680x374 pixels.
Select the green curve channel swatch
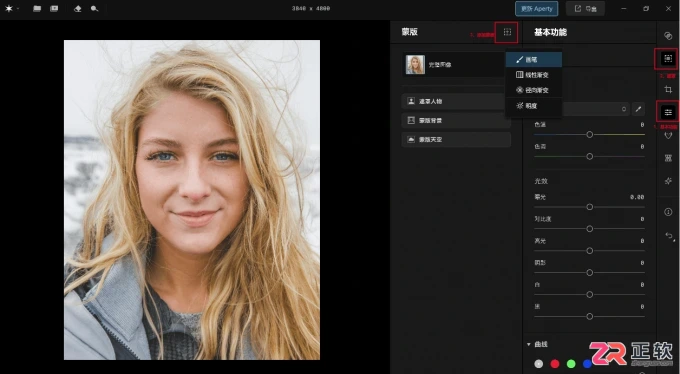(x=571, y=364)
